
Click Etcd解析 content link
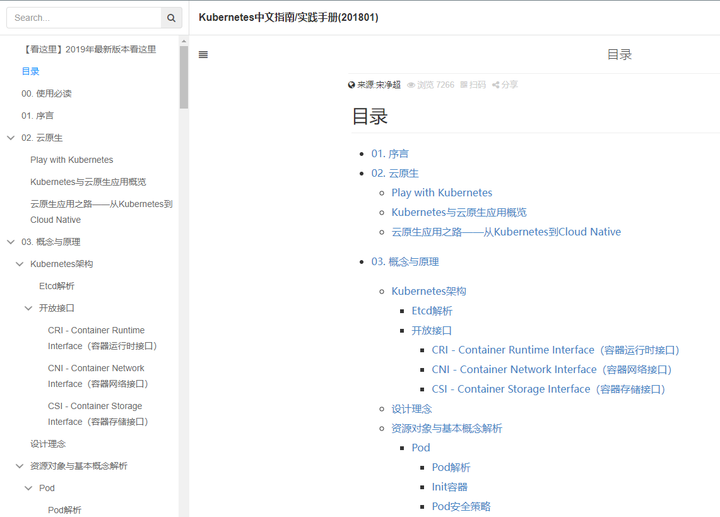(432, 311)
